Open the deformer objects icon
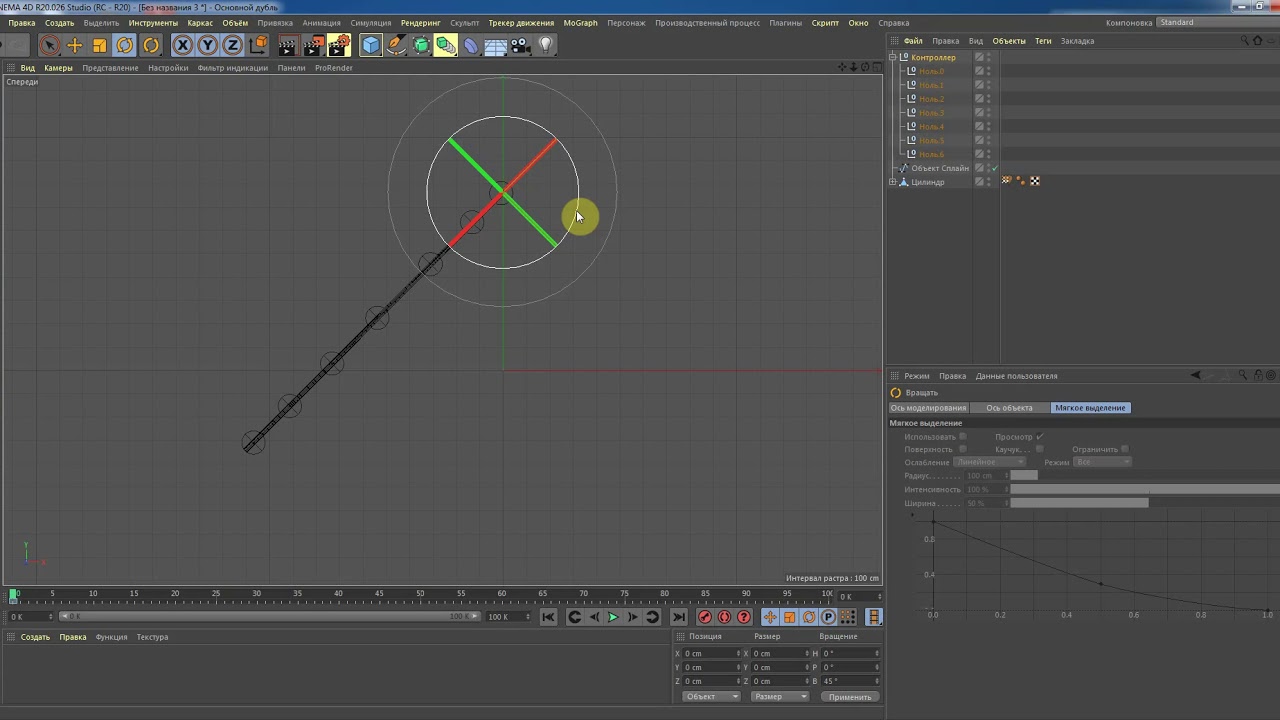 coord(471,45)
